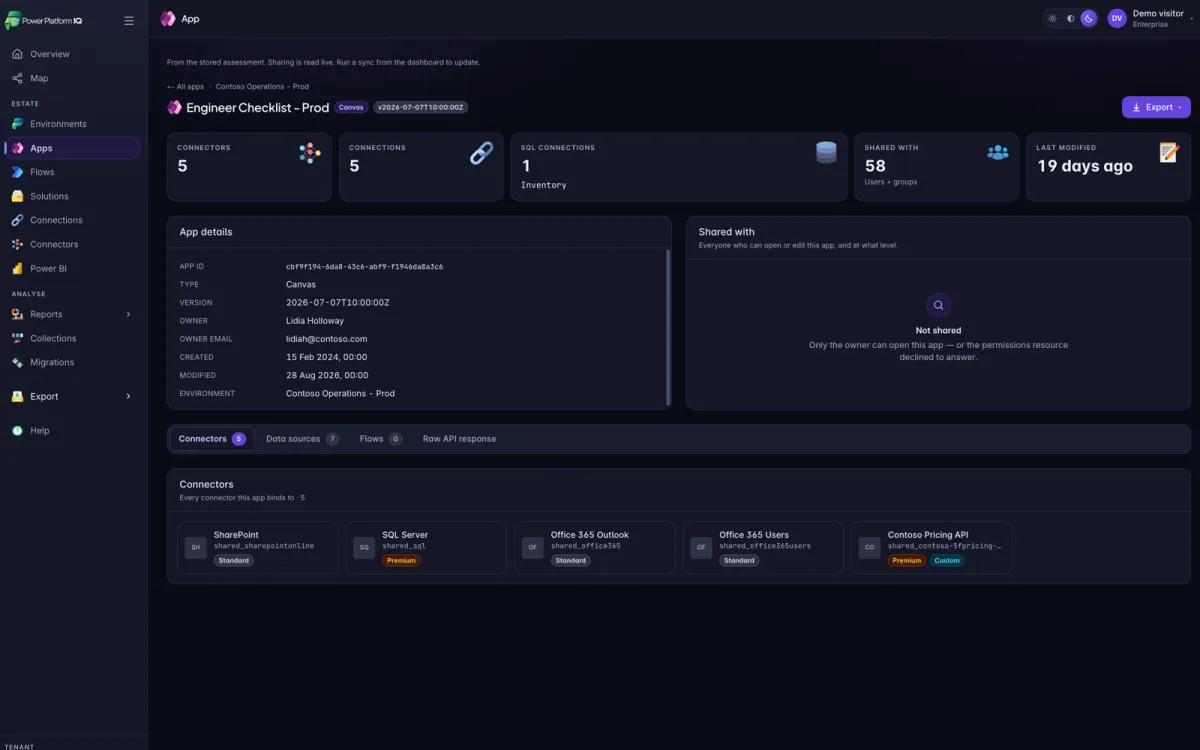Click owner email lidiah@contoso.com
The height and width of the screenshot is (750, 1200).
(x=326, y=339)
